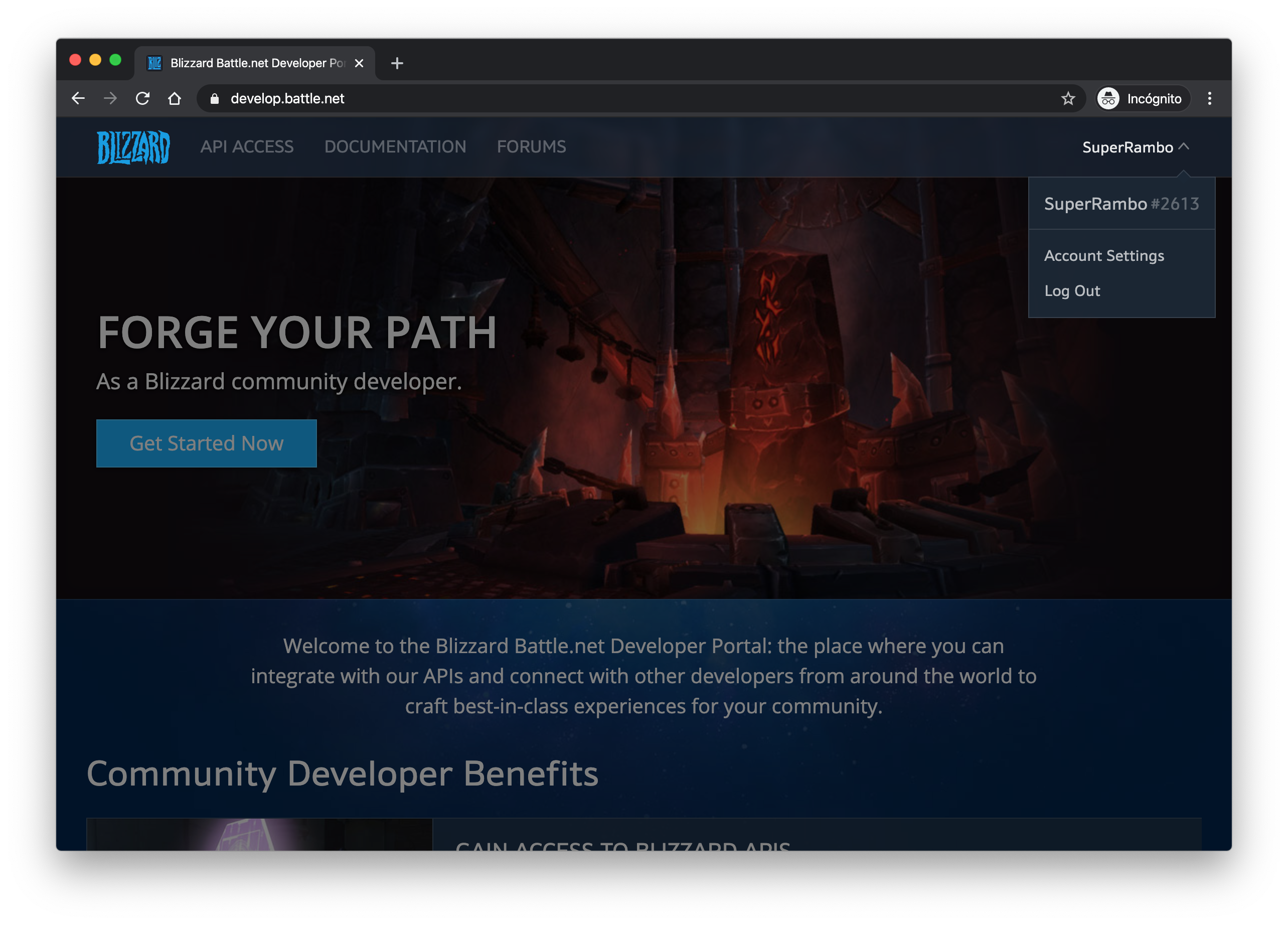Screen dimensions: 1288x925
Task: Go back with browser back arrow
Action: pos(78,98)
